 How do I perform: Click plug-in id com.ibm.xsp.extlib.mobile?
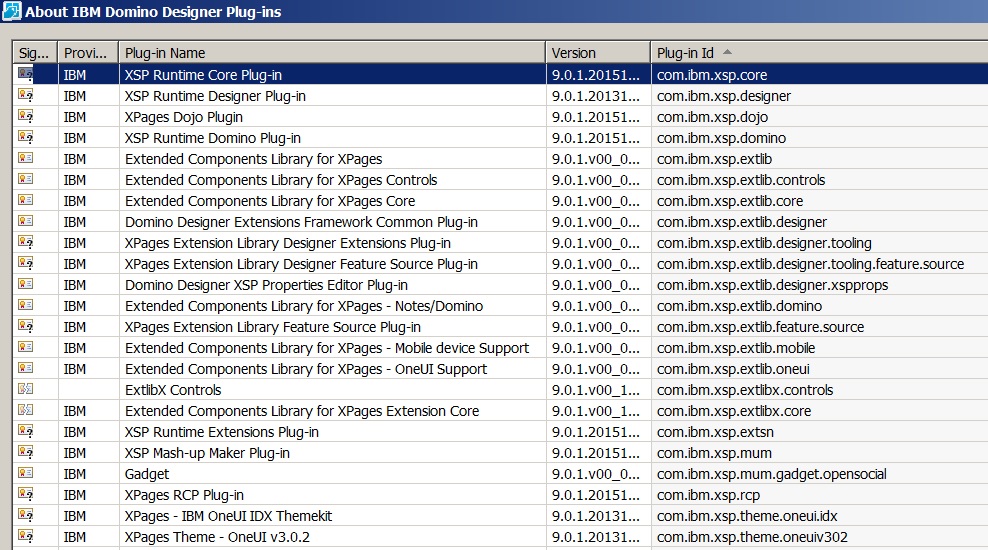(735, 348)
